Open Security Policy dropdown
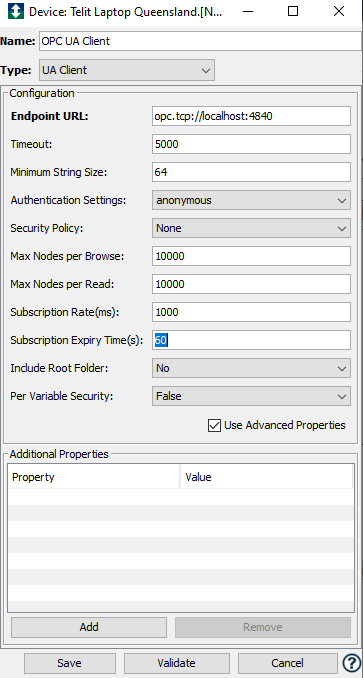This screenshot has width=363, height=678. tap(251, 228)
